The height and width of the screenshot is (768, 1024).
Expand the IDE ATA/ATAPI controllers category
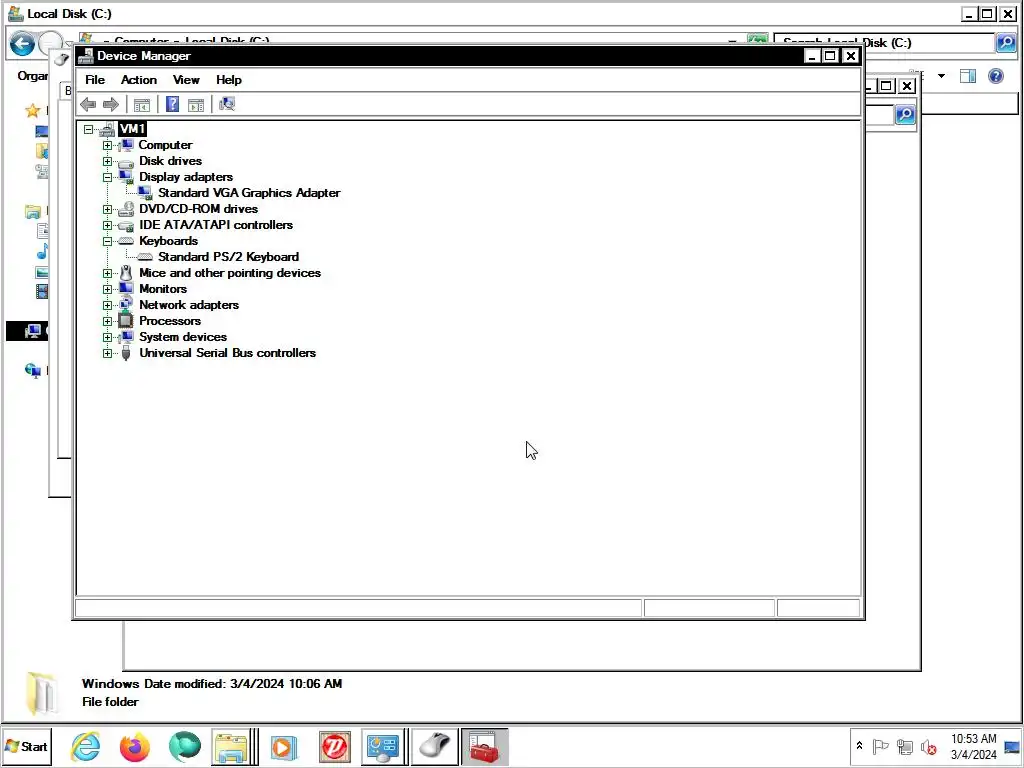tap(107, 225)
